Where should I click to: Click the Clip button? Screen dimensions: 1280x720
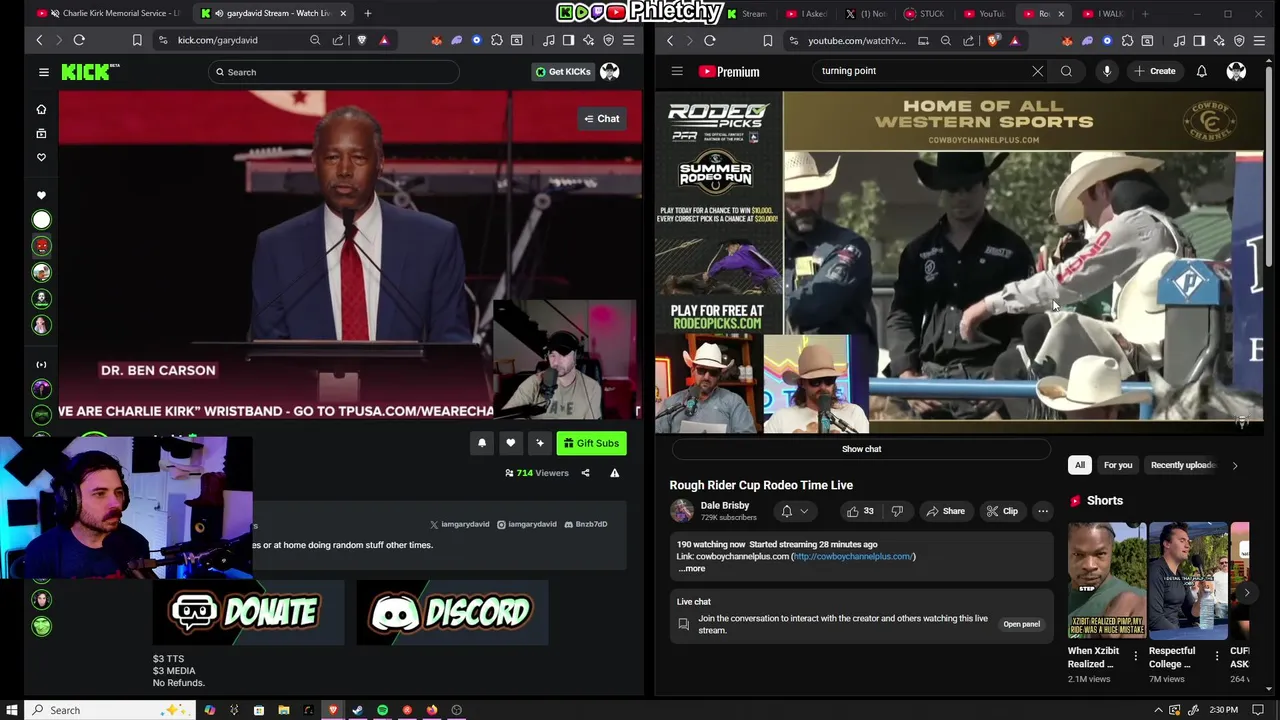pos(1002,511)
